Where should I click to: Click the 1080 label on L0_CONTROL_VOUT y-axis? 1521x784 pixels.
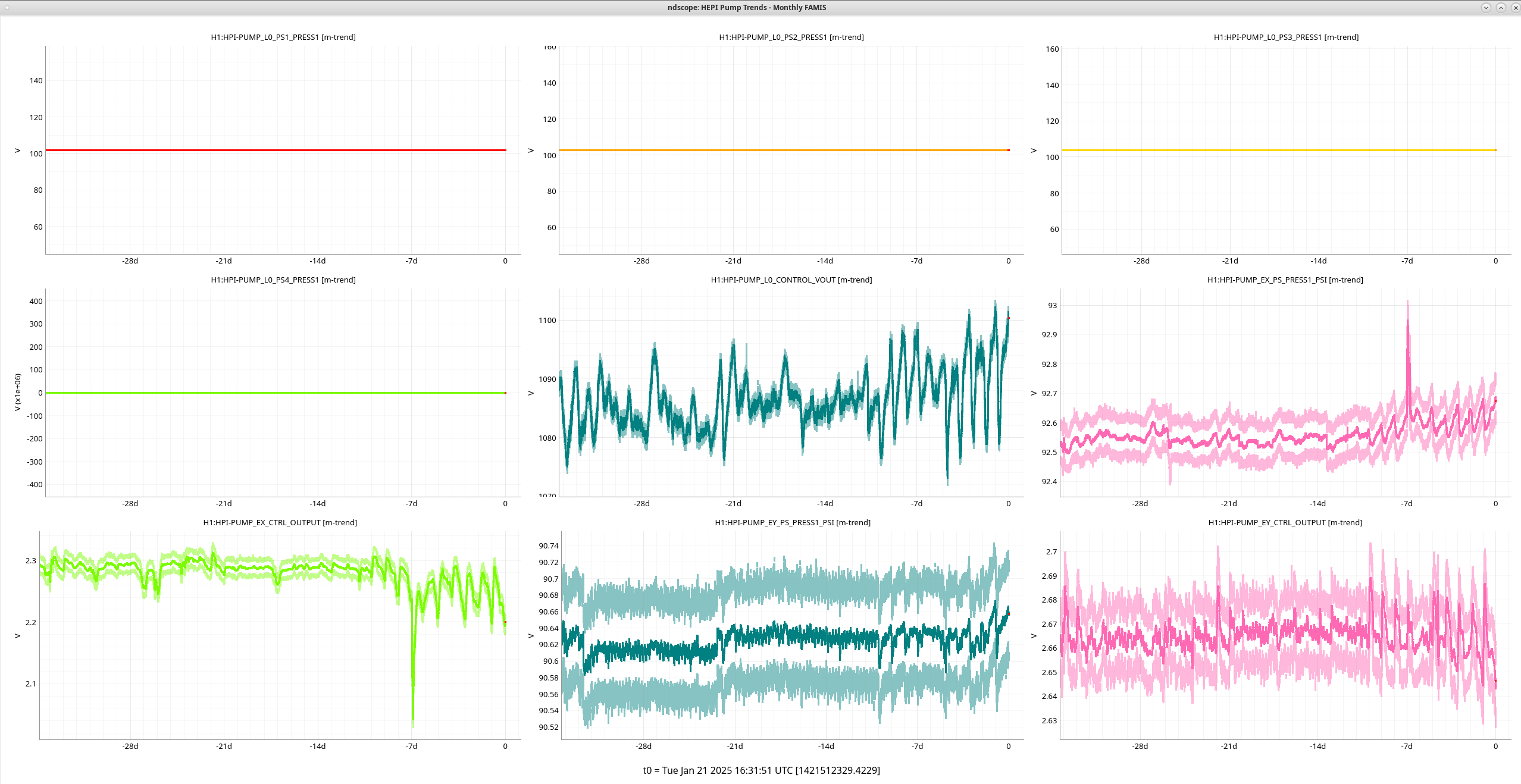tap(547, 438)
